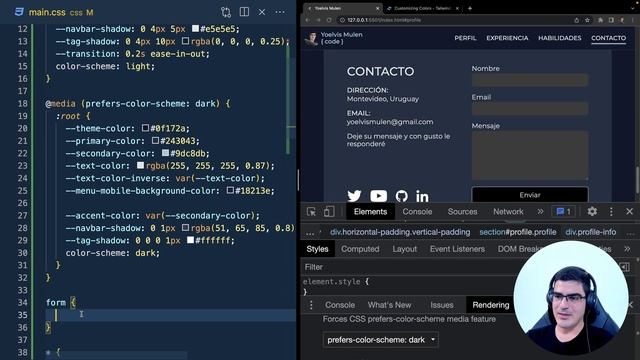The image size is (640, 360).
Task: Activate the DevTools inspect element picker
Action: pos(311,211)
